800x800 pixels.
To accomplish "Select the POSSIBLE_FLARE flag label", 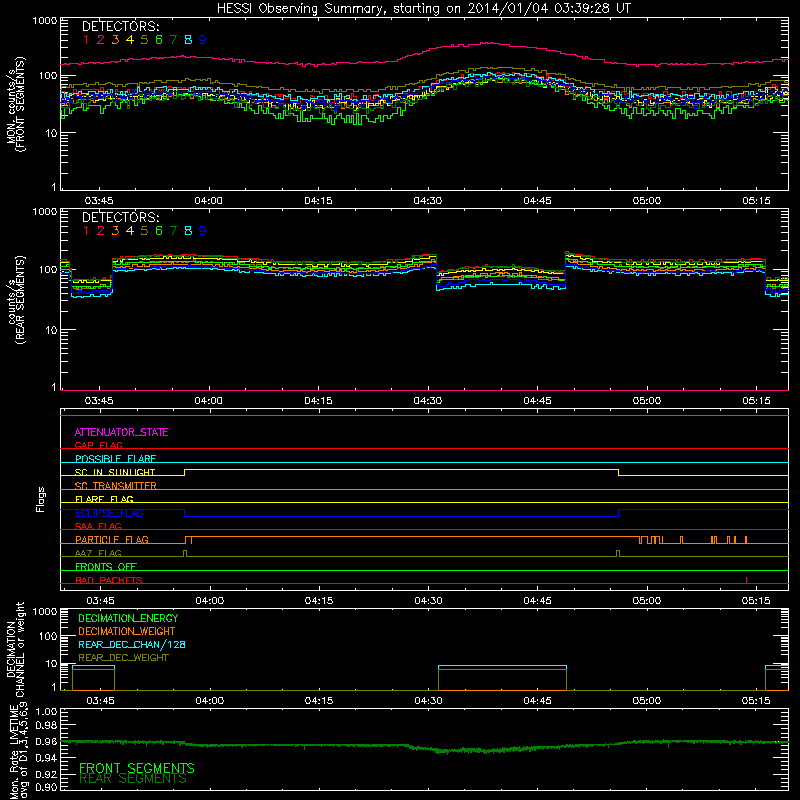I will point(116,459).
